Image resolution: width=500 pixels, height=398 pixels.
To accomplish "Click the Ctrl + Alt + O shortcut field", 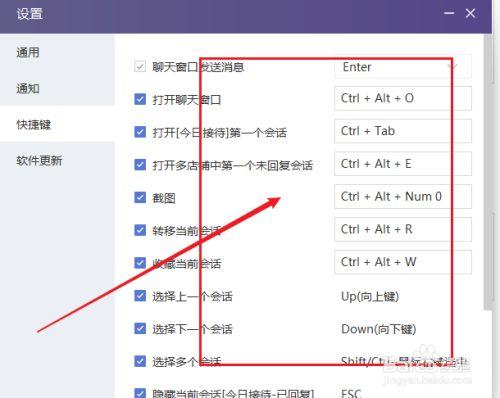I will 403,98.
